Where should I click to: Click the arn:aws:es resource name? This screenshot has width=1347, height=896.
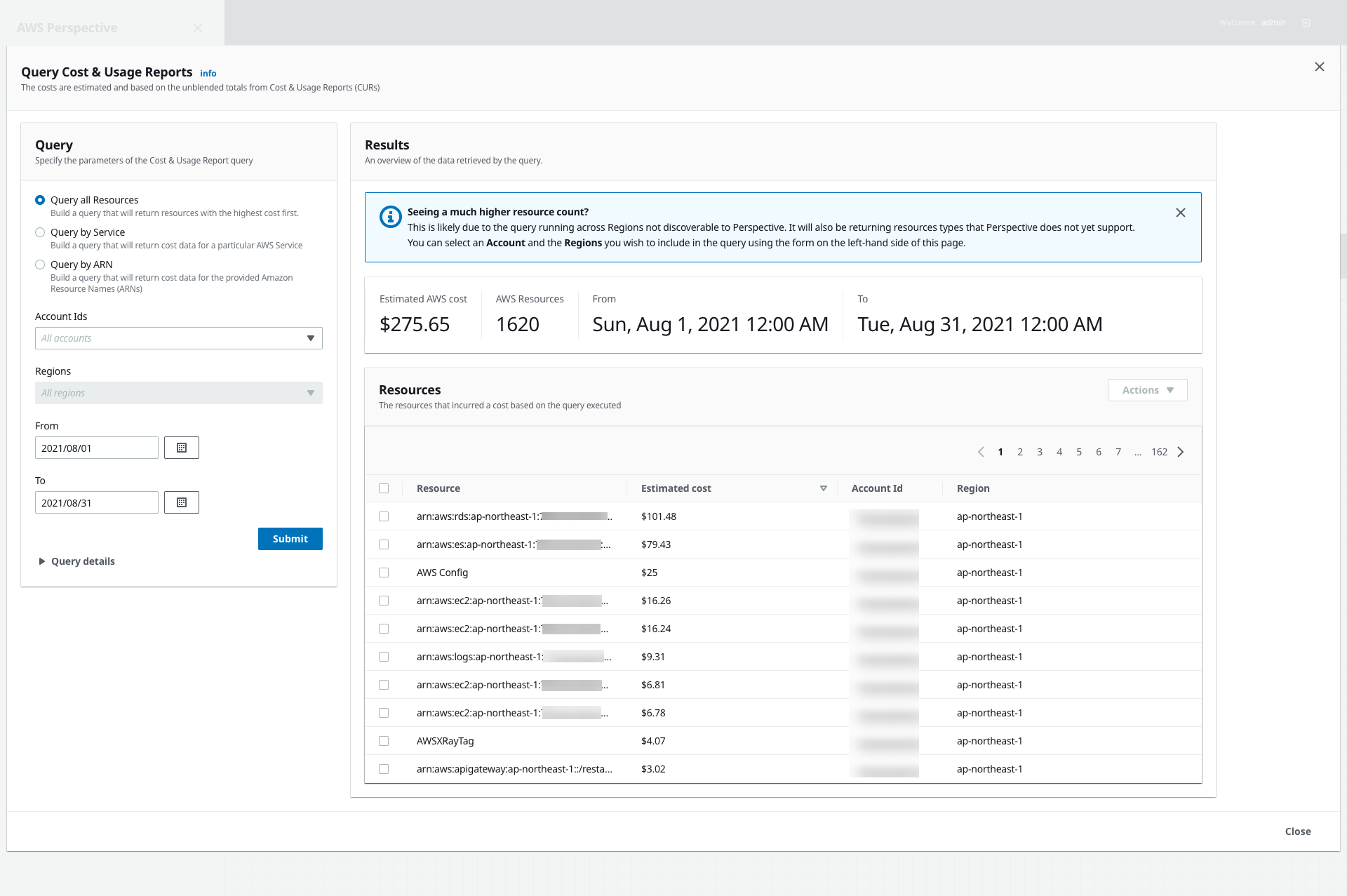pos(514,544)
